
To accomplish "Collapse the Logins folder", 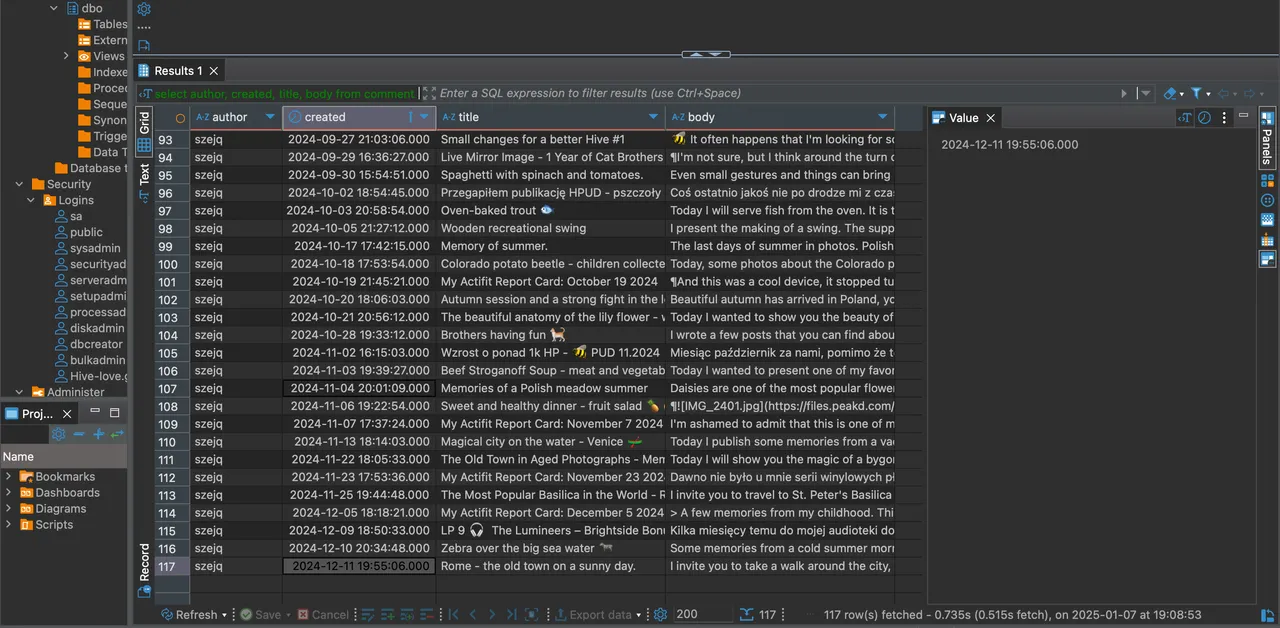I will click(32, 200).
